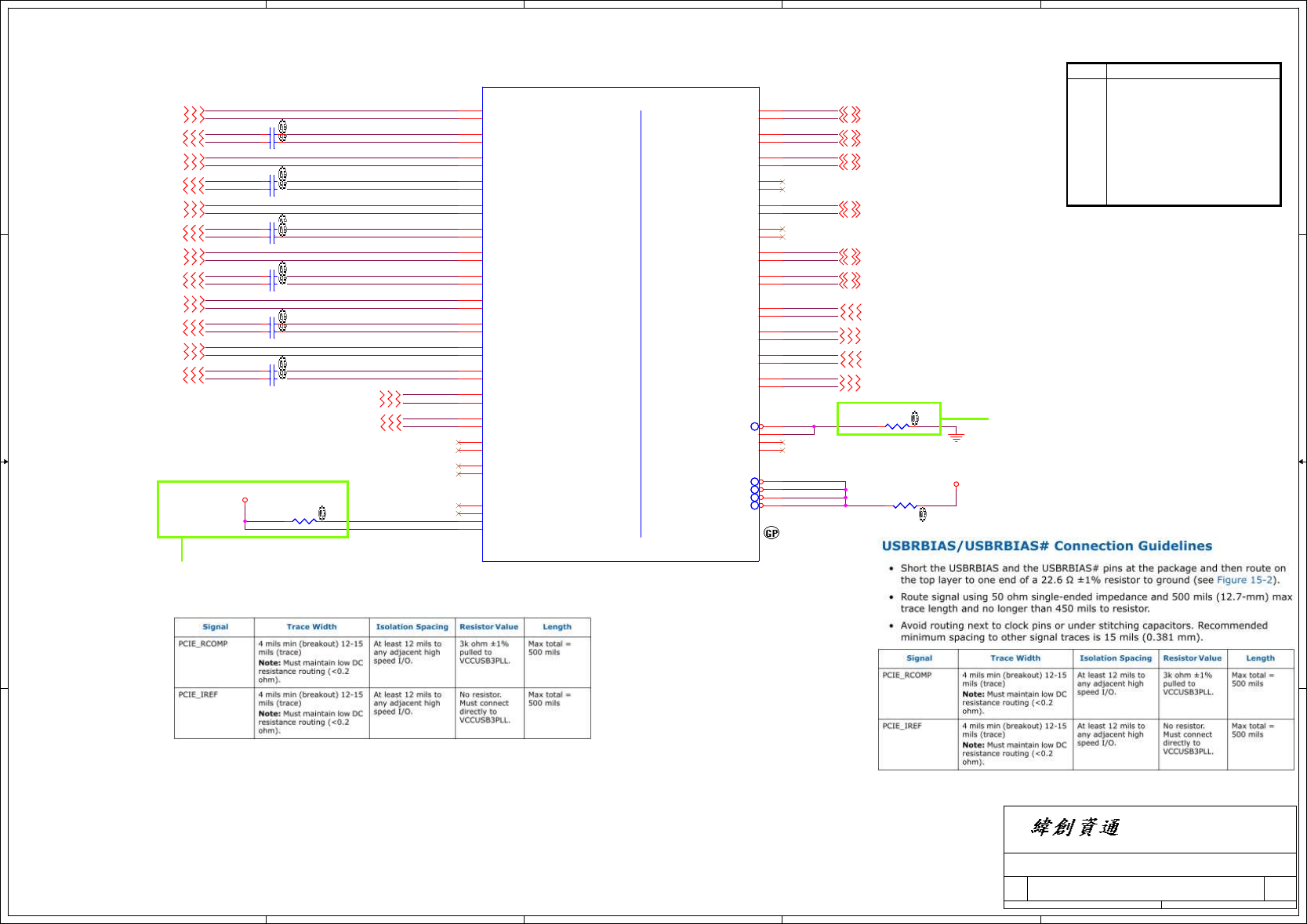1307x924 pixels.
Task: Select the resistor wired to the ground symbol
Action: [897, 426]
